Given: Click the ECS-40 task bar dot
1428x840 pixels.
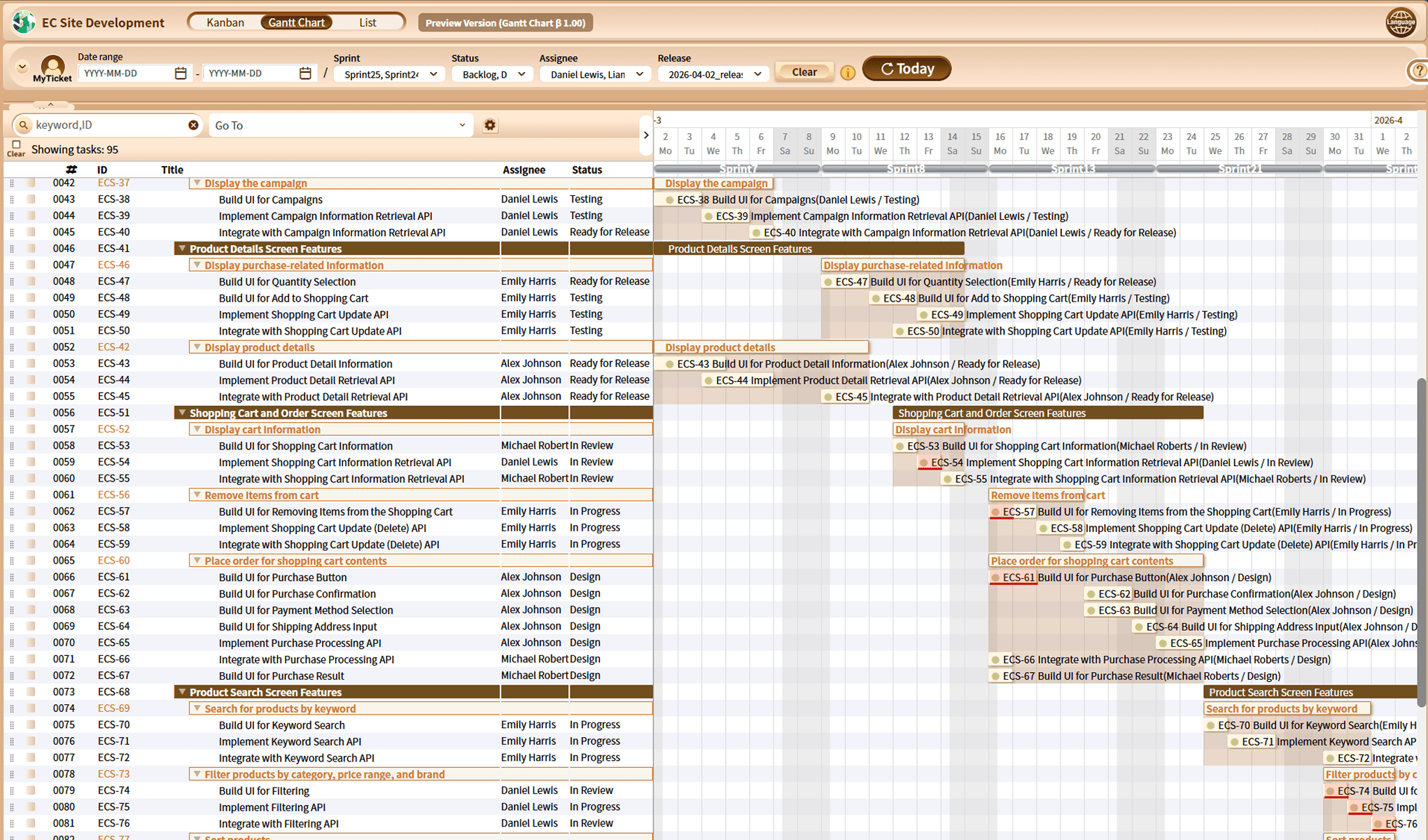Looking at the screenshot, I should tap(755, 233).
